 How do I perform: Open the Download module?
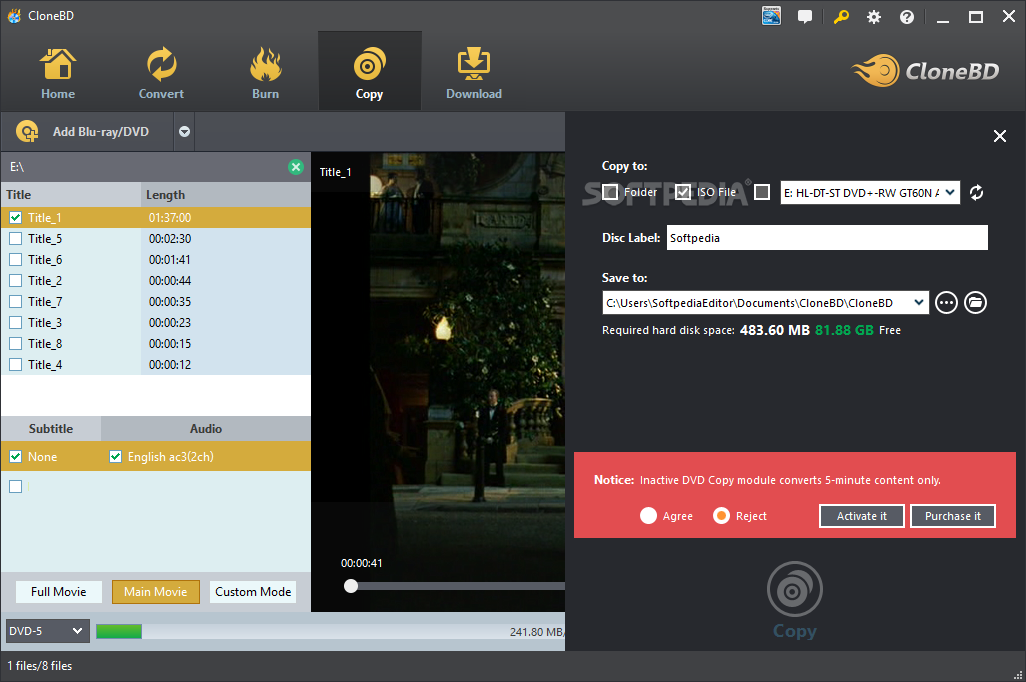click(x=474, y=73)
